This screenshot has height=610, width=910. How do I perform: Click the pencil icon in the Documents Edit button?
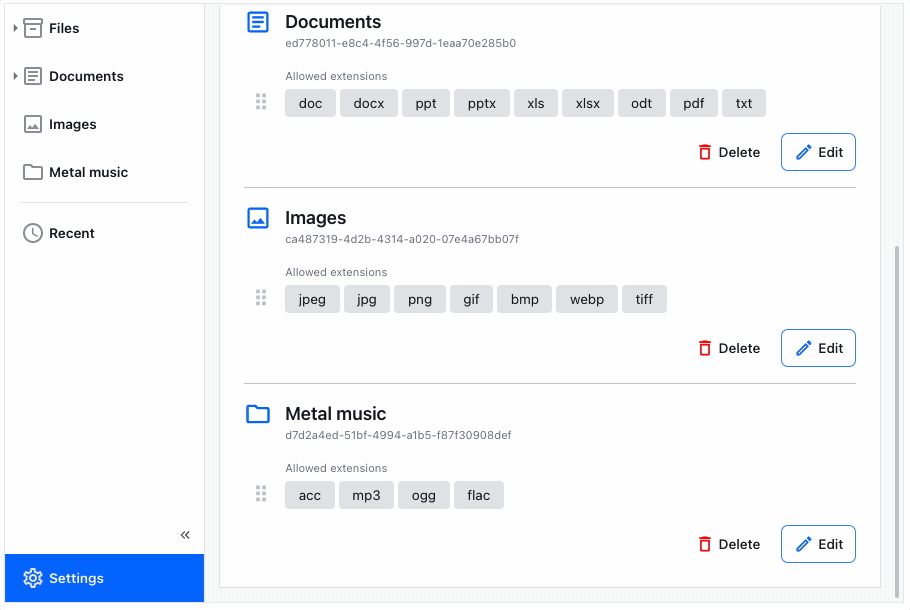805,151
